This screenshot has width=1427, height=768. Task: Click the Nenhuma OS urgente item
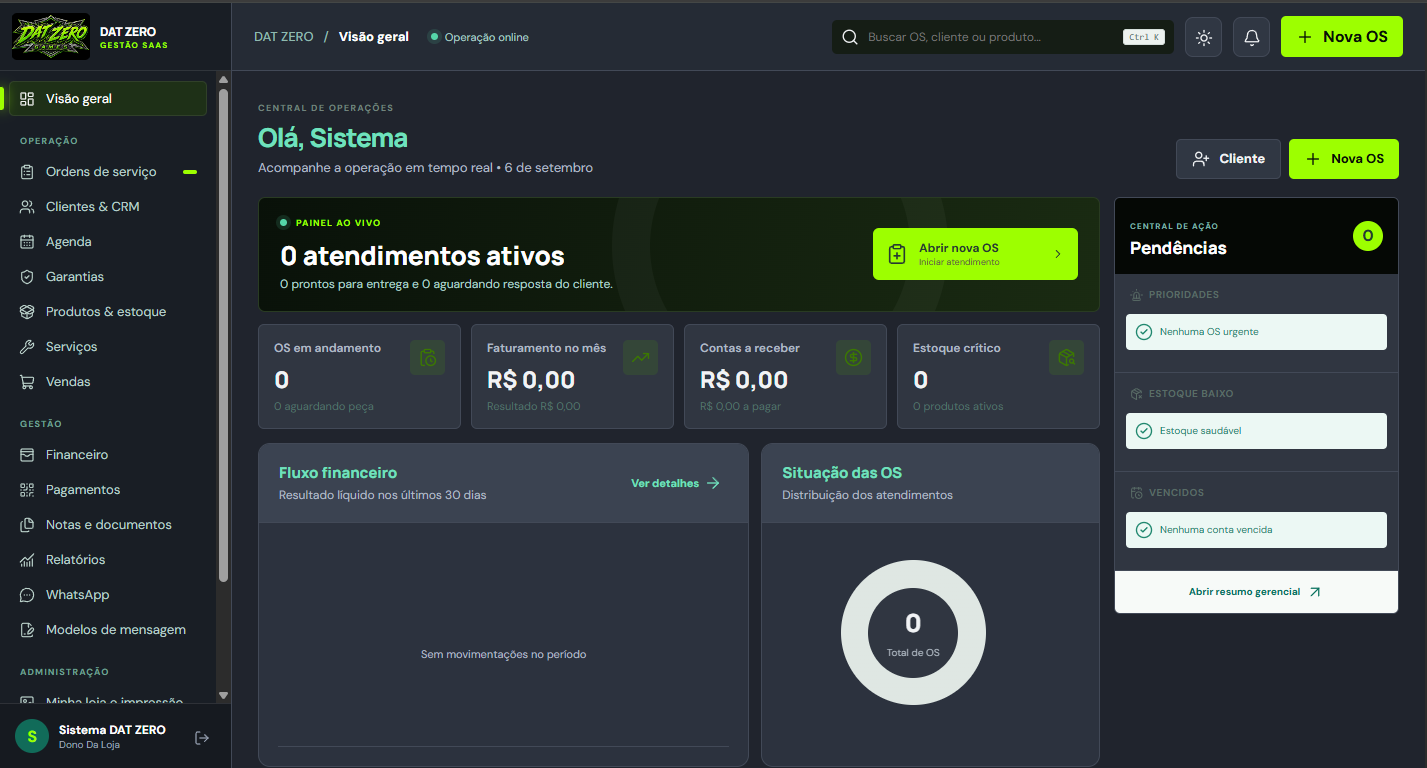(1256, 332)
